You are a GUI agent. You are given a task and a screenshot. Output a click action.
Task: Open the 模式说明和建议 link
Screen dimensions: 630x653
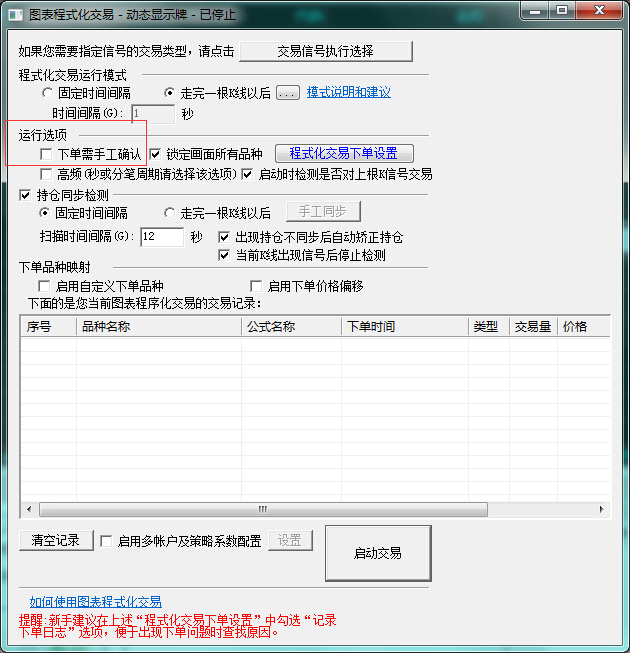click(x=349, y=92)
